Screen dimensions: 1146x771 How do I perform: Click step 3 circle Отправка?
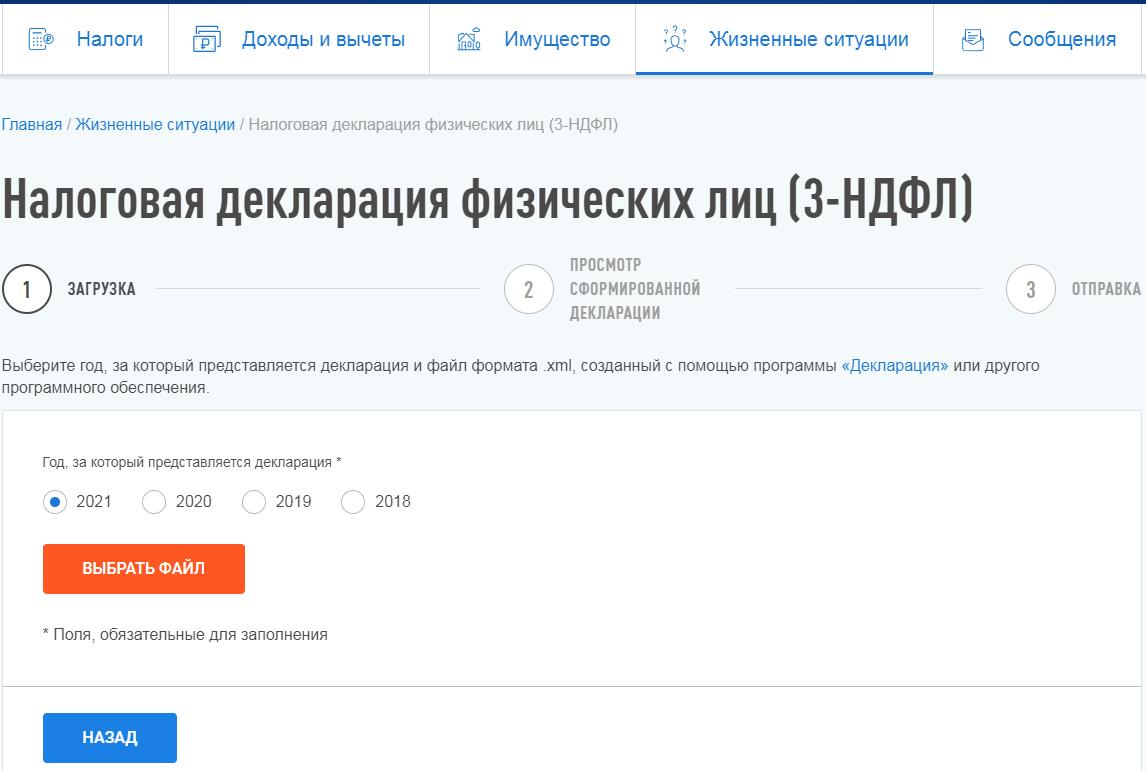pyautogui.click(x=1031, y=290)
